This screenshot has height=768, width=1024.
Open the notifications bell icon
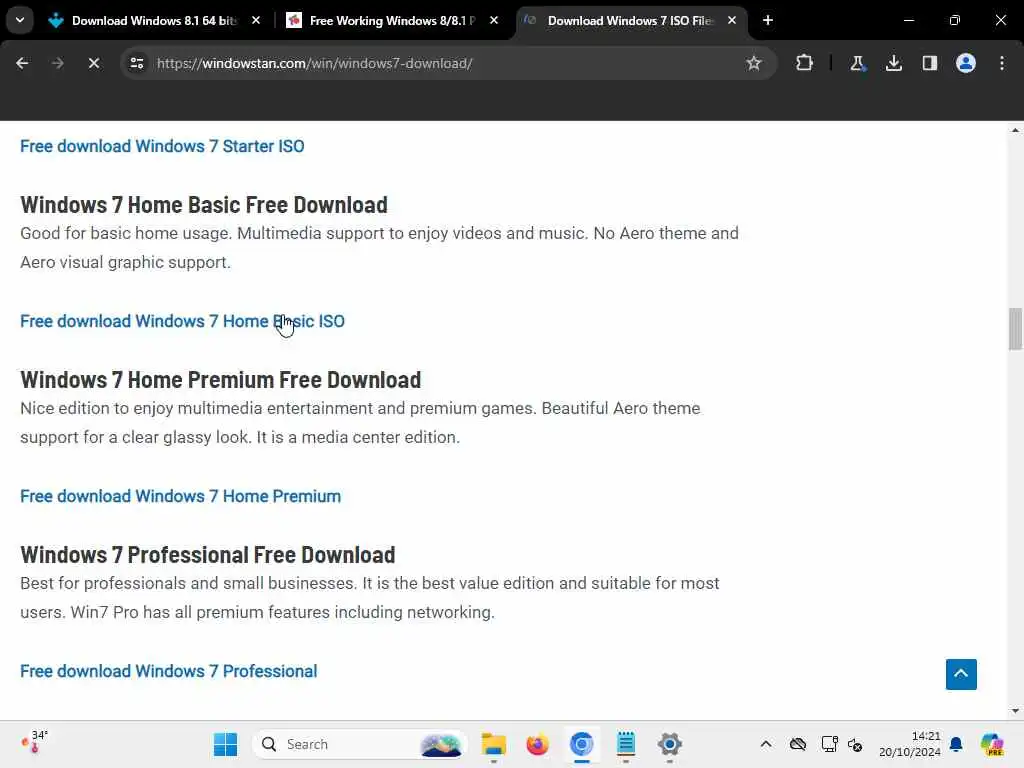pyautogui.click(x=956, y=744)
